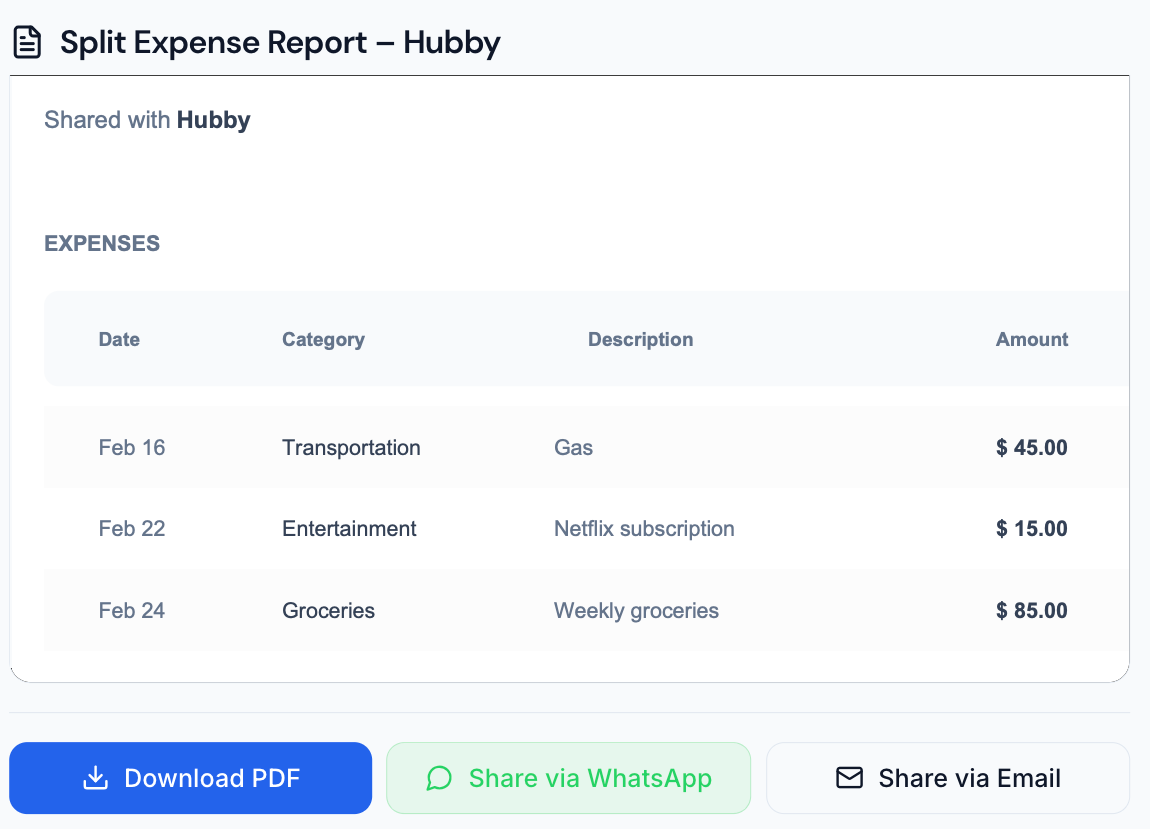The width and height of the screenshot is (1150, 829).
Task: Click the EXPENSES section heading
Action: click(x=101, y=243)
